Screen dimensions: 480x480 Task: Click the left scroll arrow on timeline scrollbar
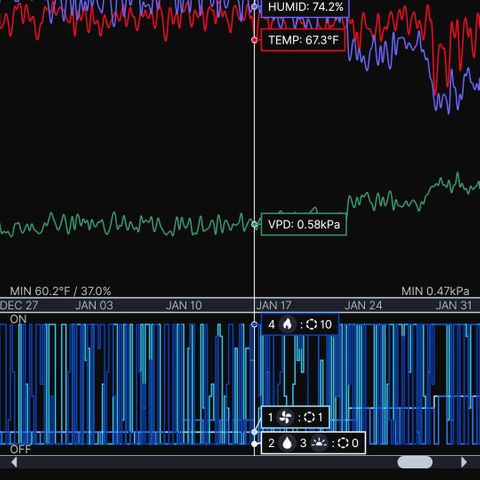point(14,462)
